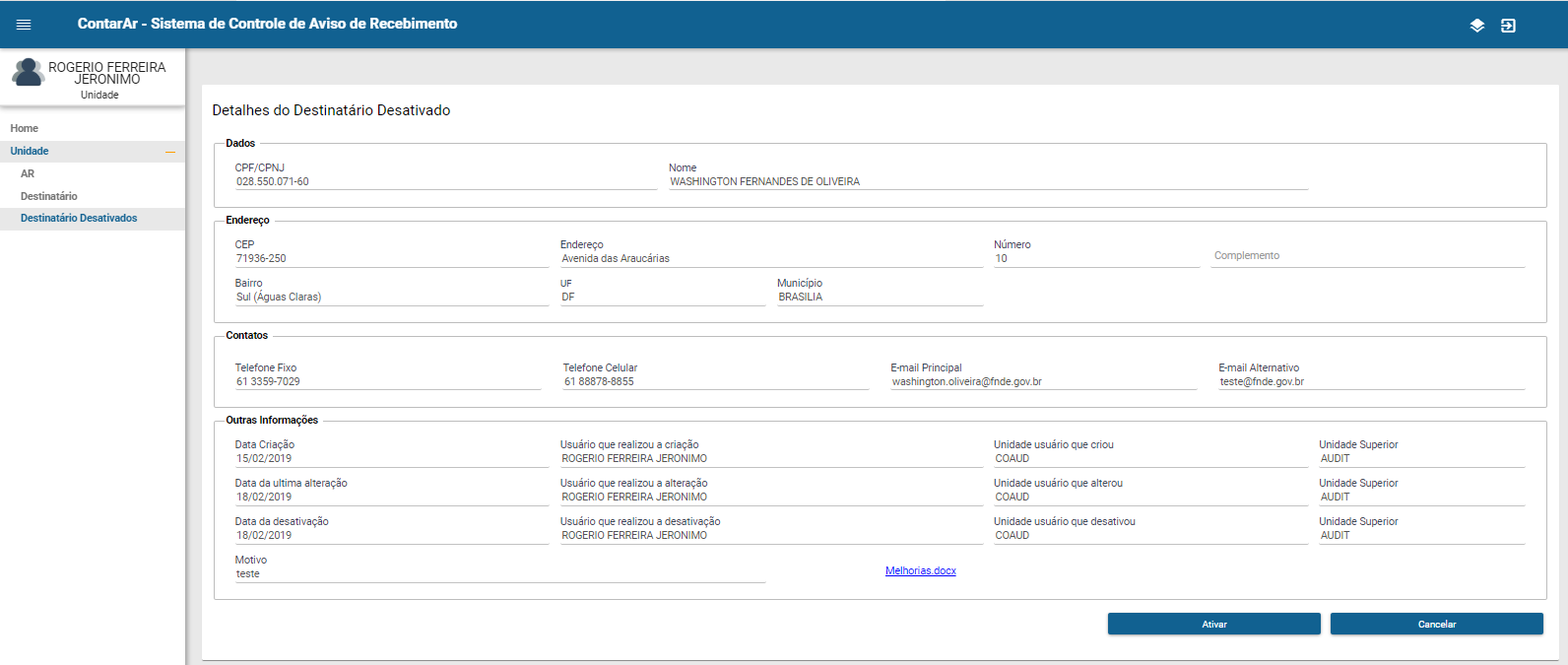Click the empty Complemento field
This screenshot has height=665, width=1568.
(1367, 256)
